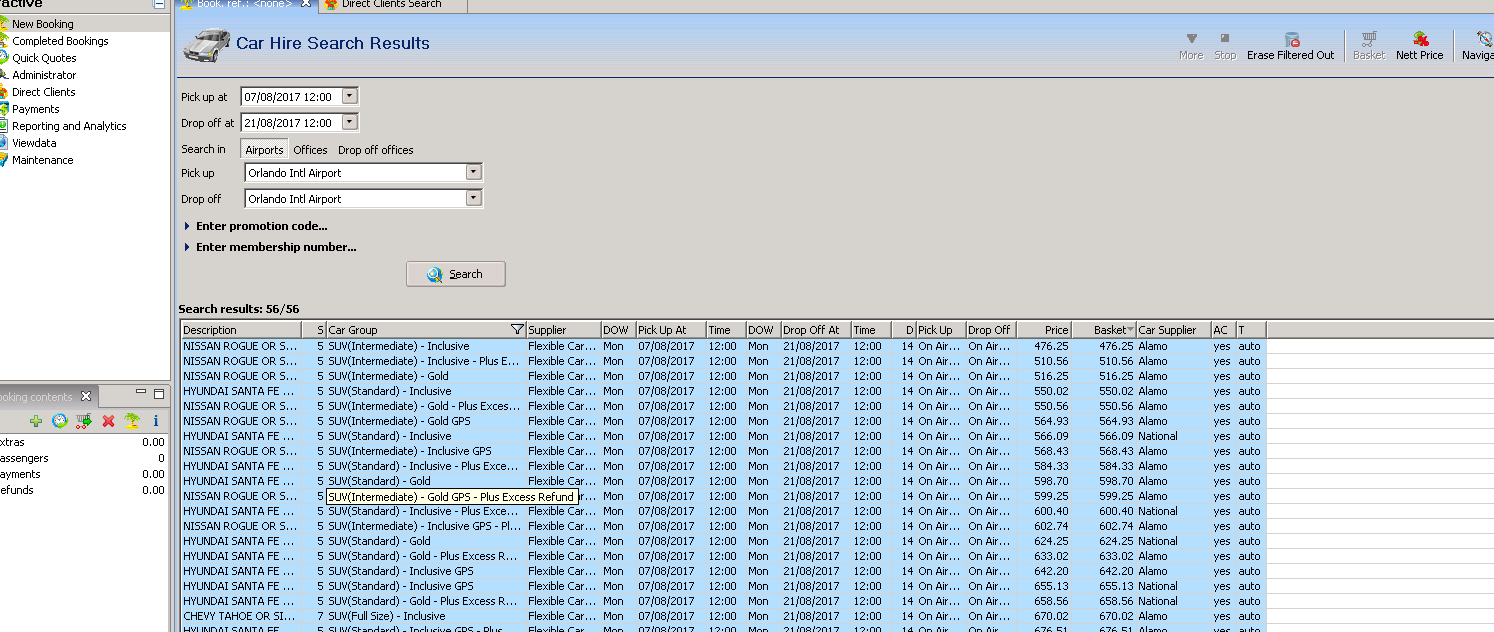
Task: Click the magnifier globe icon on Search button
Action: coord(435,274)
